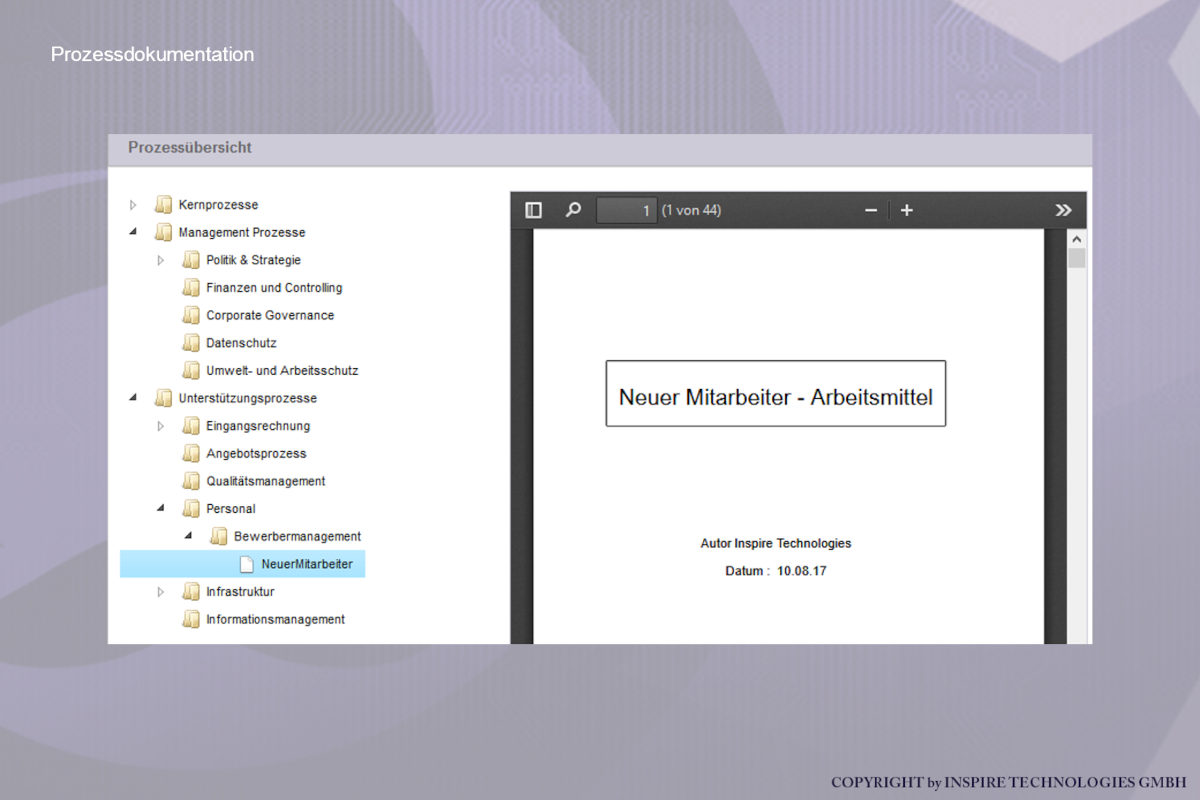Expand the Kernprozesse tree node
Screen dimensions: 1200x800
(x=134, y=205)
